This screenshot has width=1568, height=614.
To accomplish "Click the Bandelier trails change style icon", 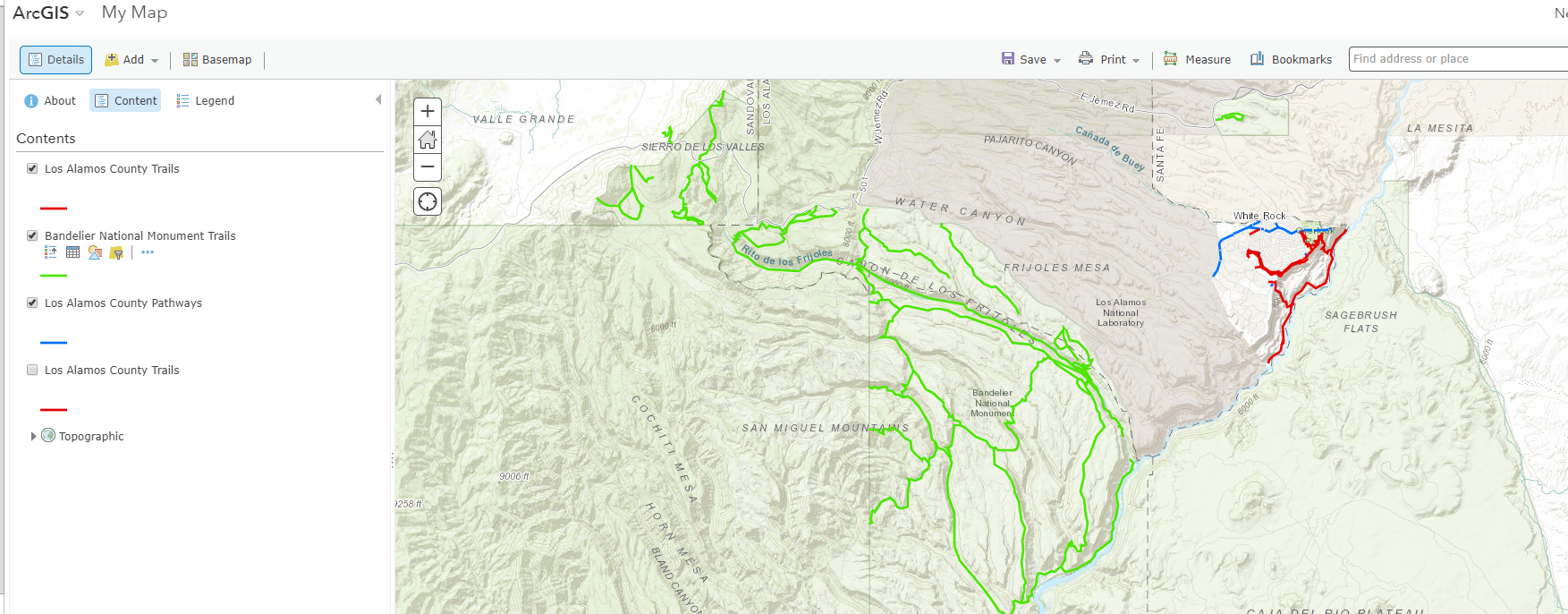I will click(95, 252).
